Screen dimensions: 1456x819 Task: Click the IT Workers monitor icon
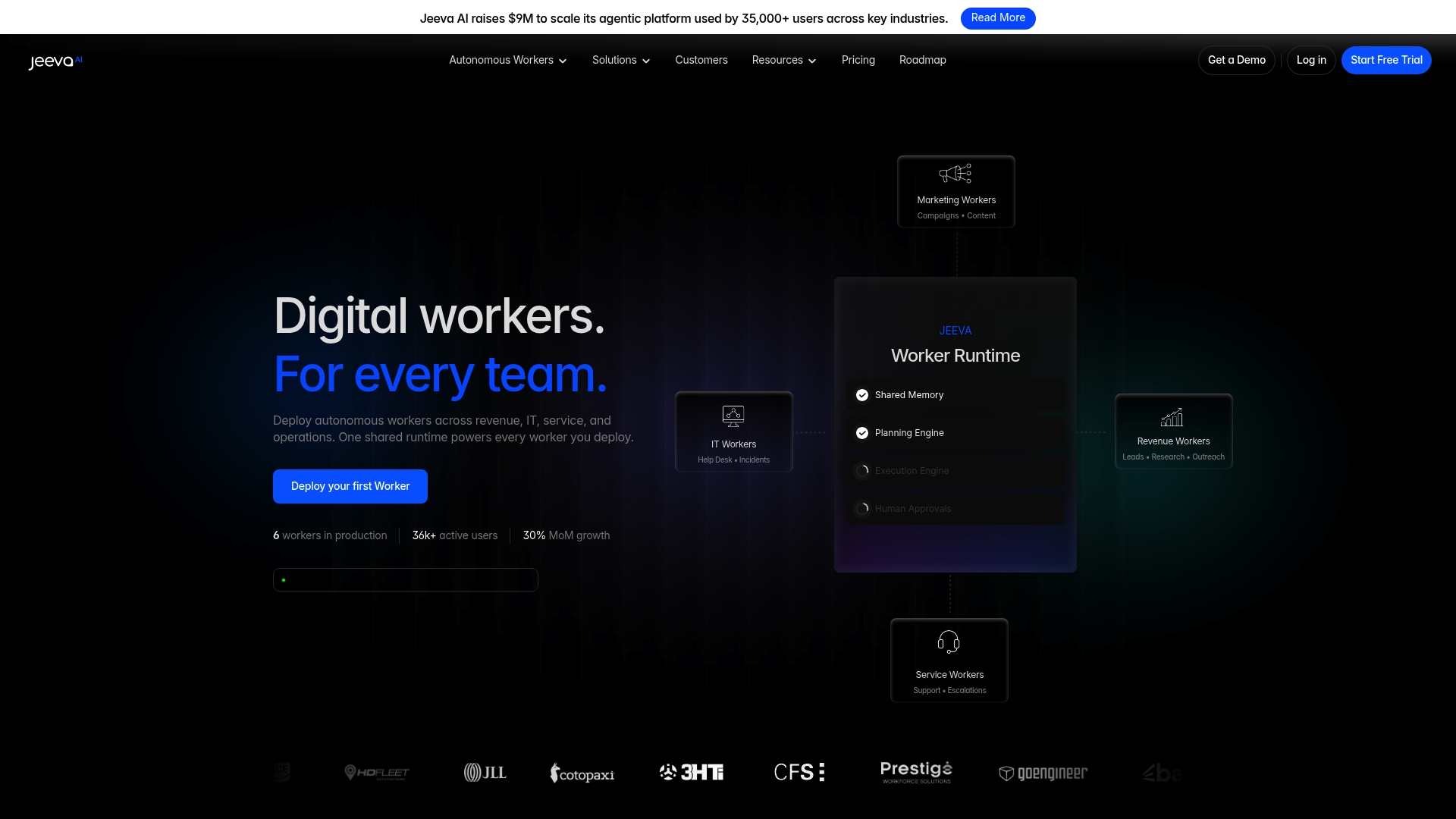pyautogui.click(x=733, y=416)
